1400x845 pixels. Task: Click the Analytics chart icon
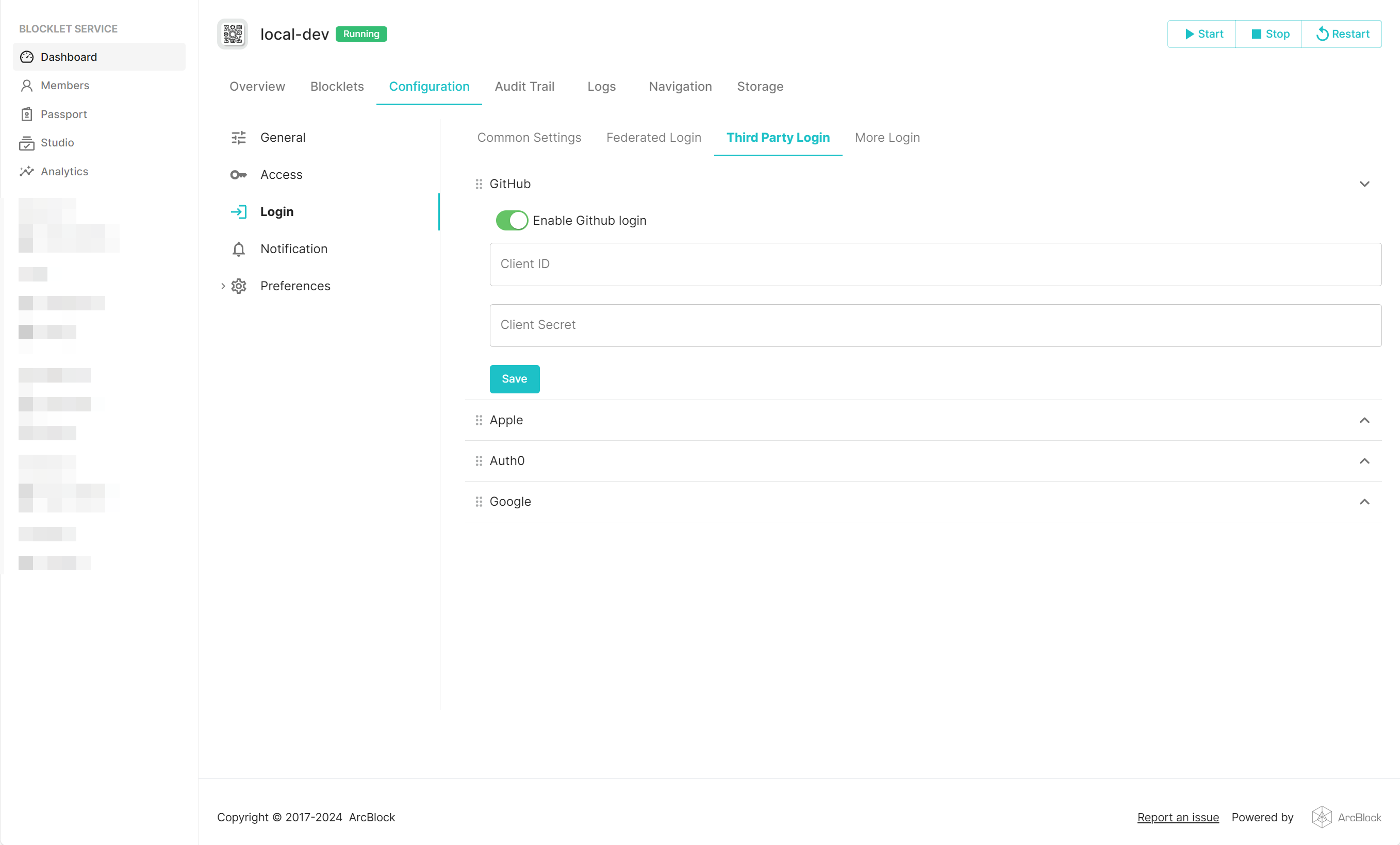pyautogui.click(x=27, y=172)
